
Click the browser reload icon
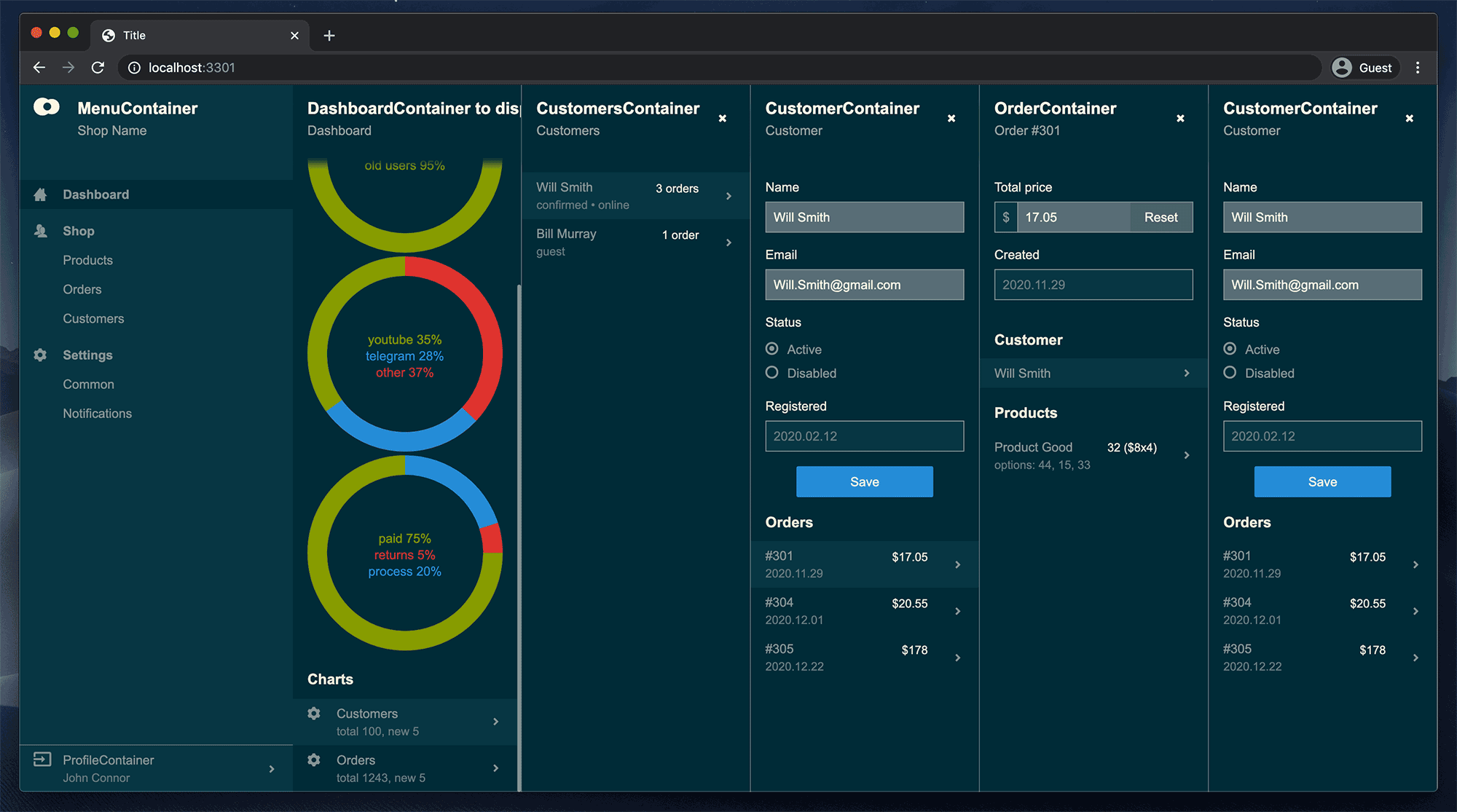coord(98,68)
